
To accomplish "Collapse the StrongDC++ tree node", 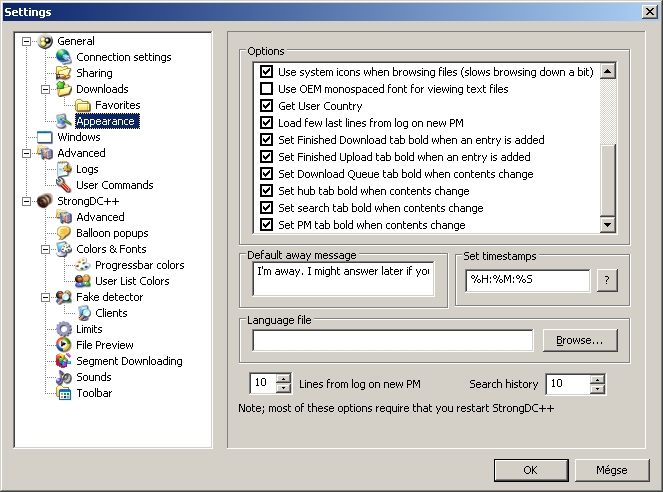I will 26,201.
